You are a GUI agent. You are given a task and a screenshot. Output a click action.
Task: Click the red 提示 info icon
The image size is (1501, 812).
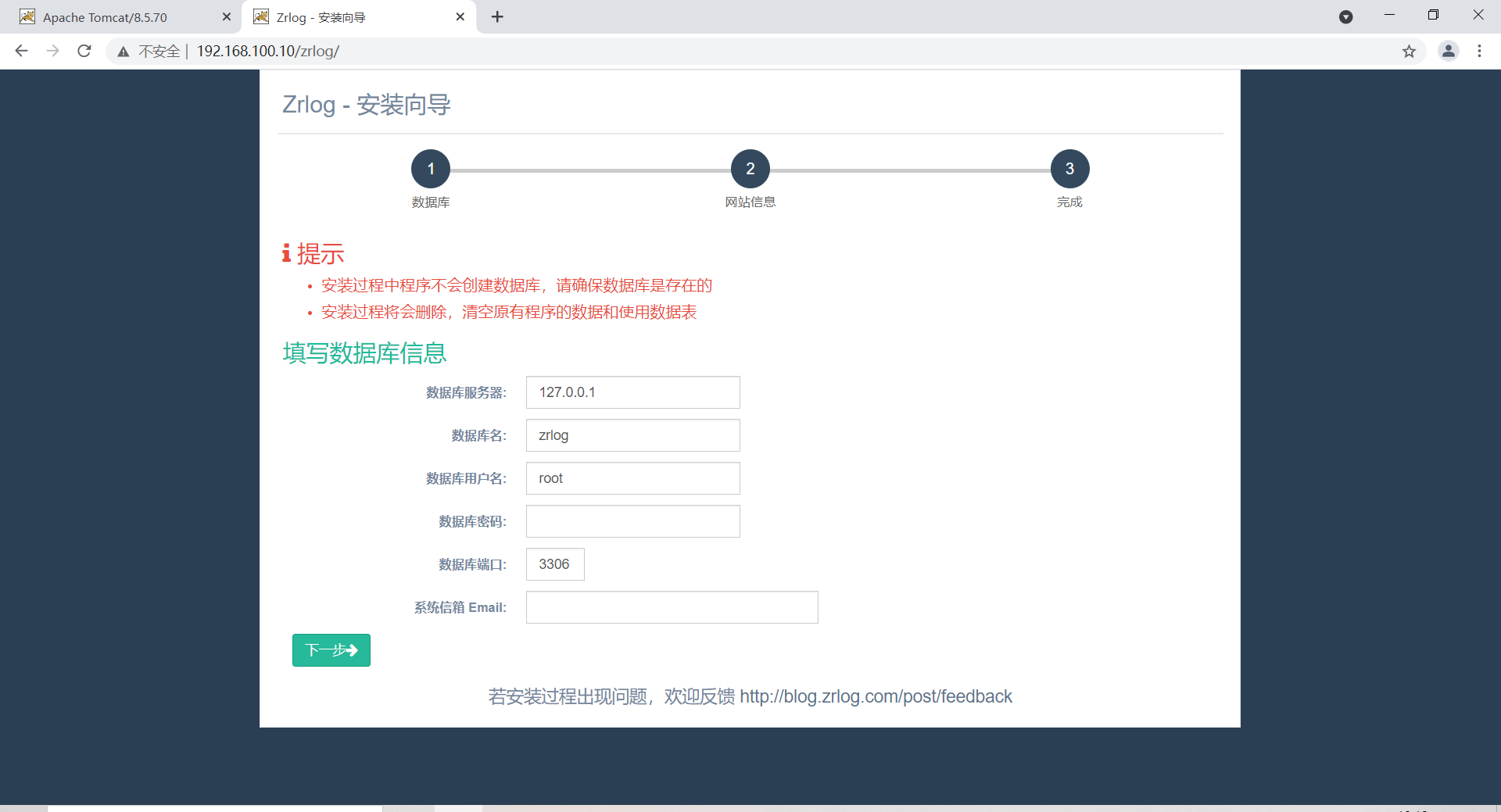point(287,253)
